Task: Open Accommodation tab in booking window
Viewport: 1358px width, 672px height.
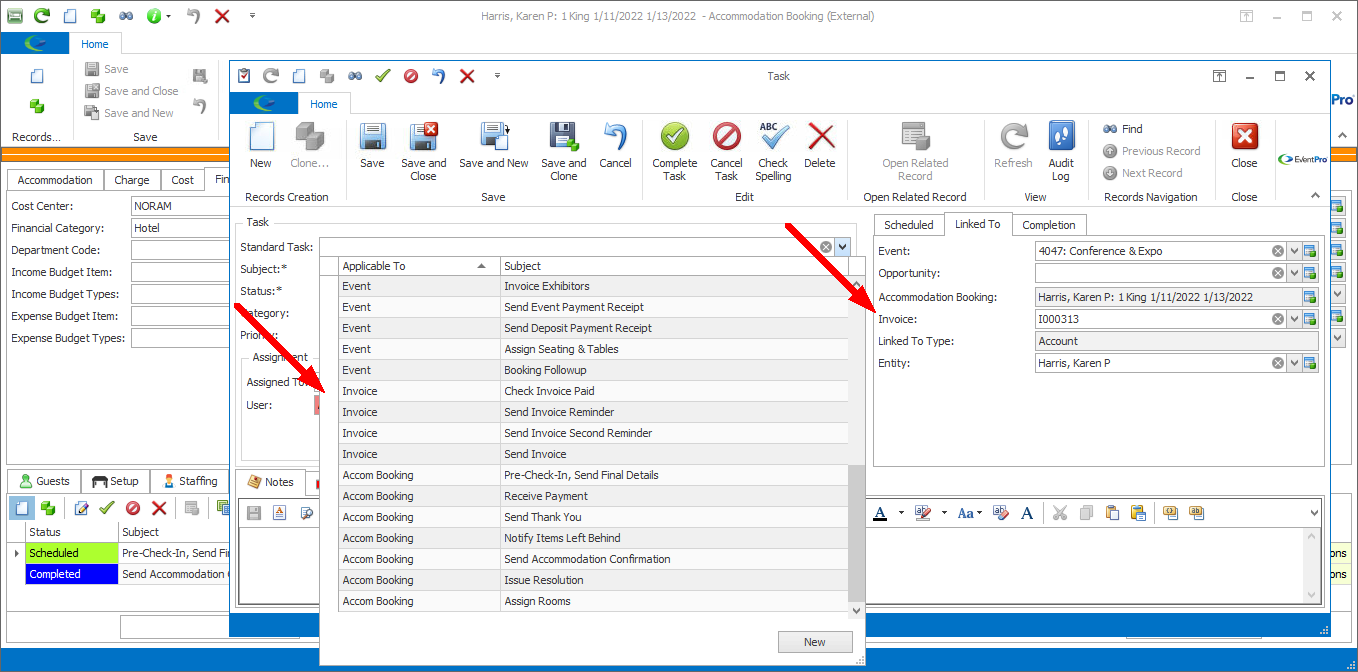Action: point(55,180)
